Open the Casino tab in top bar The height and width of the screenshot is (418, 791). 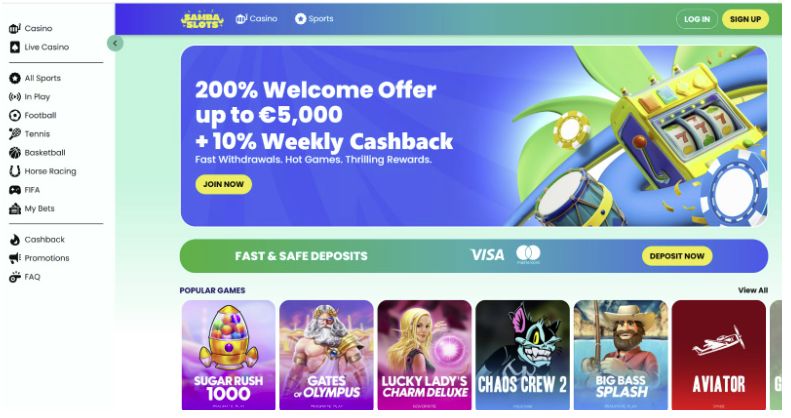(x=256, y=19)
